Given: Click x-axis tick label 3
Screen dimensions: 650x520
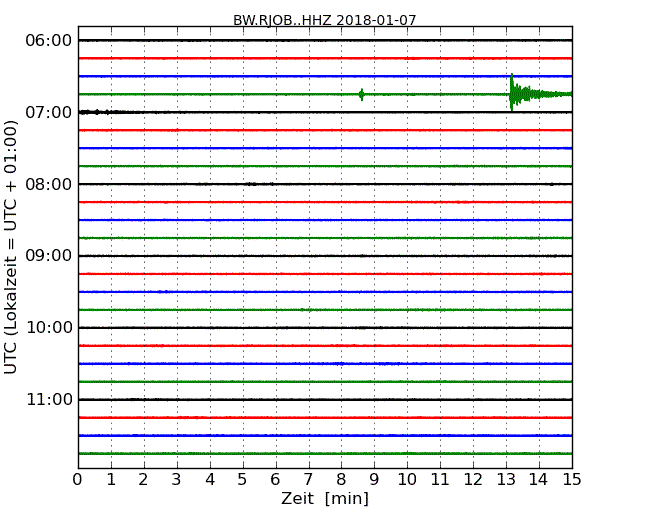Looking at the screenshot, I should (177, 479).
